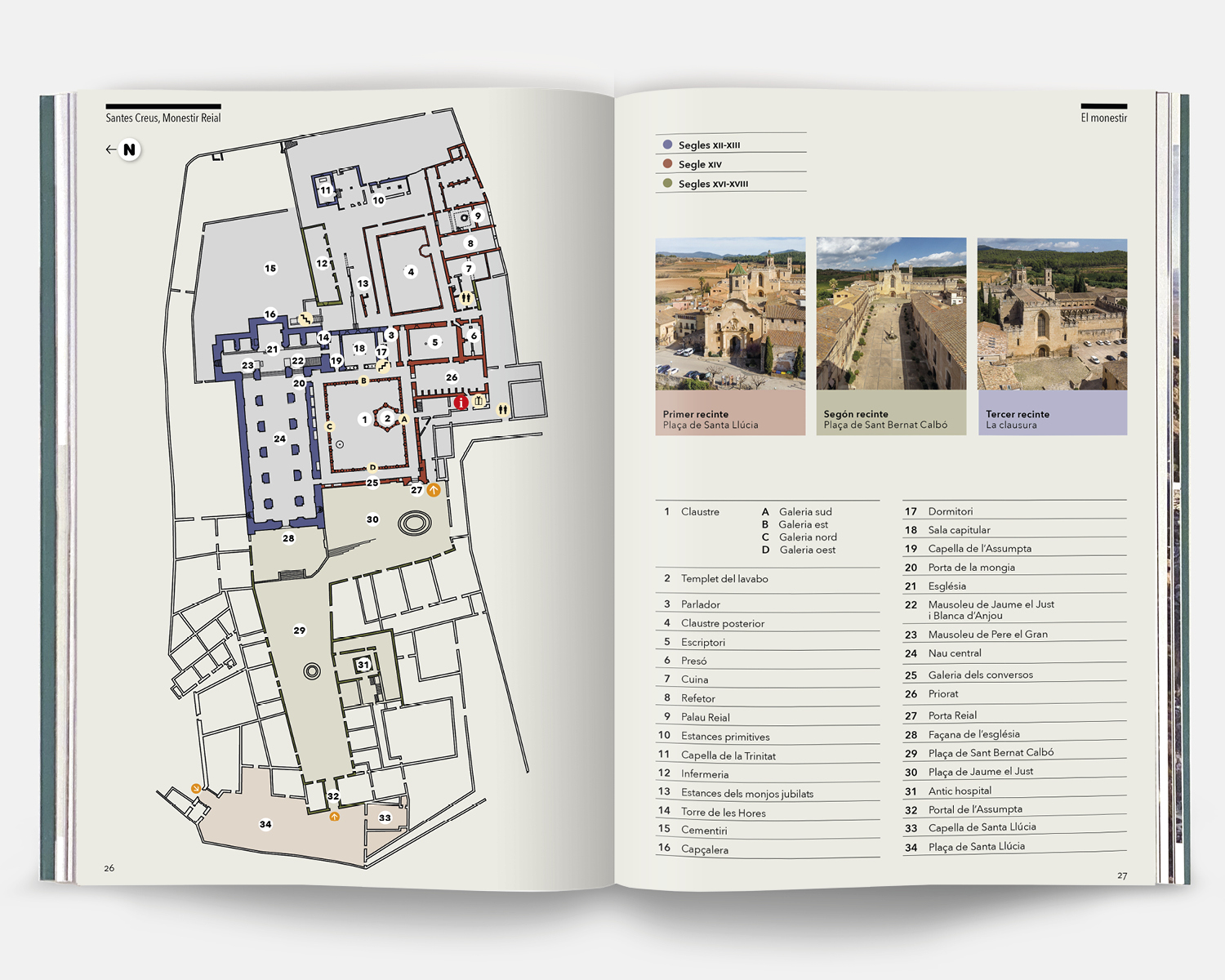The height and width of the screenshot is (980, 1225).
Task: Click the blue Segles XII-XIII legend dot
Action: (x=667, y=145)
